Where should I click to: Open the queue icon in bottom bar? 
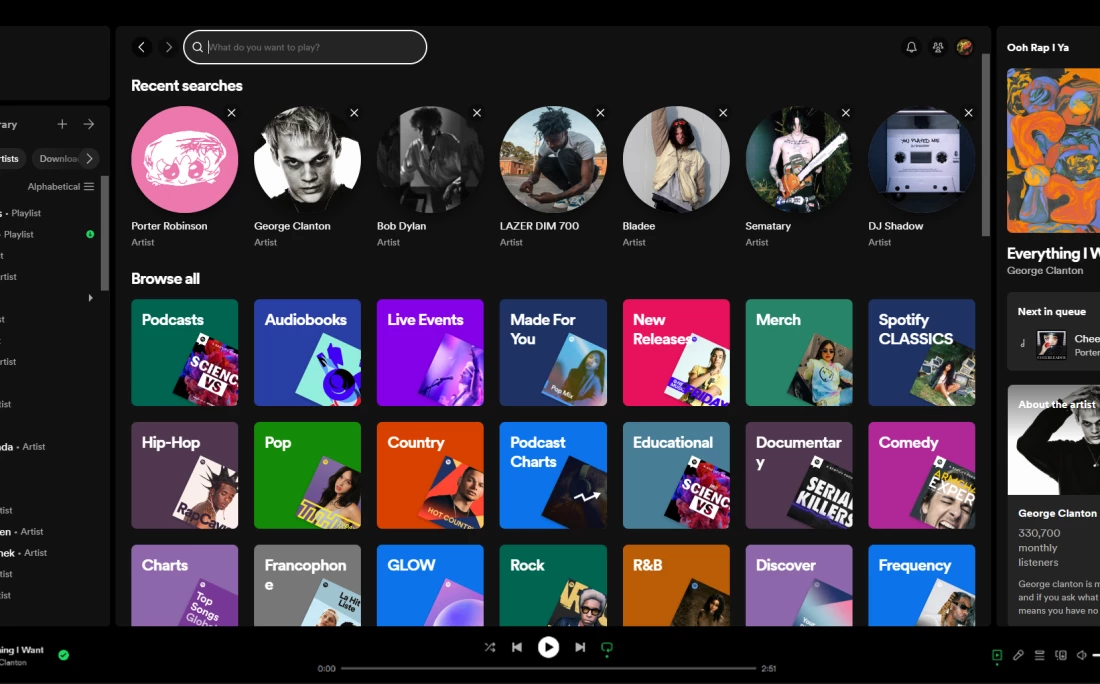(1039, 656)
